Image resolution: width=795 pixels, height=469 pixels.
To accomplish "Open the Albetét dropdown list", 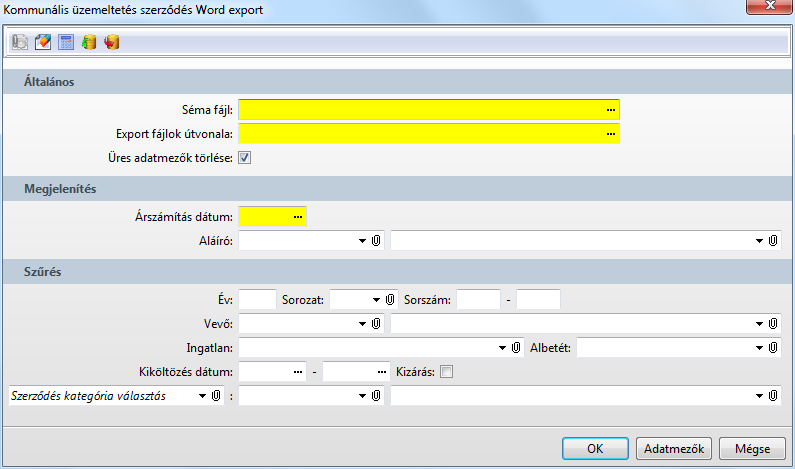I will pos(759,348).
